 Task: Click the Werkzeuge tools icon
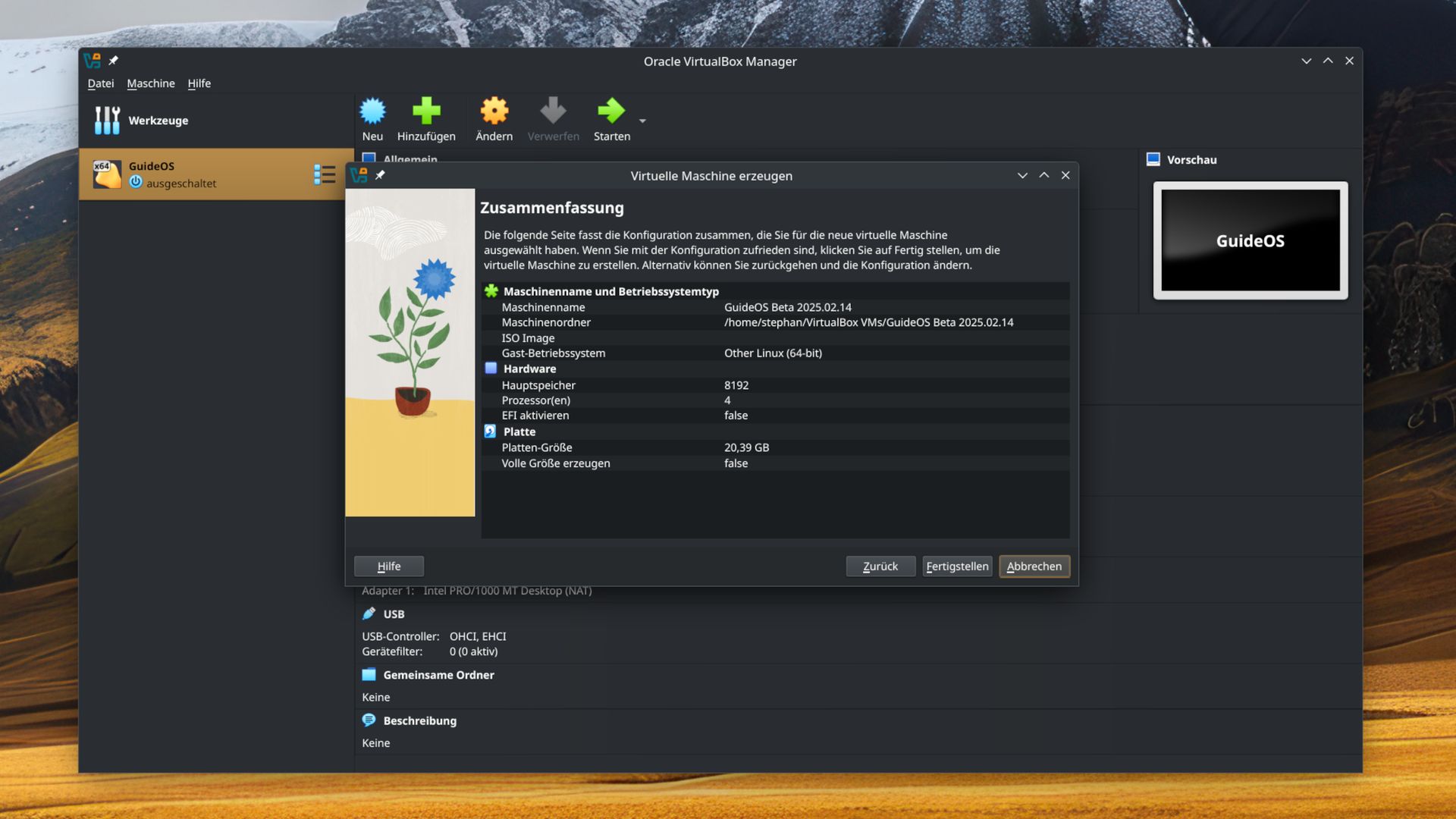(x=107, y=121)
